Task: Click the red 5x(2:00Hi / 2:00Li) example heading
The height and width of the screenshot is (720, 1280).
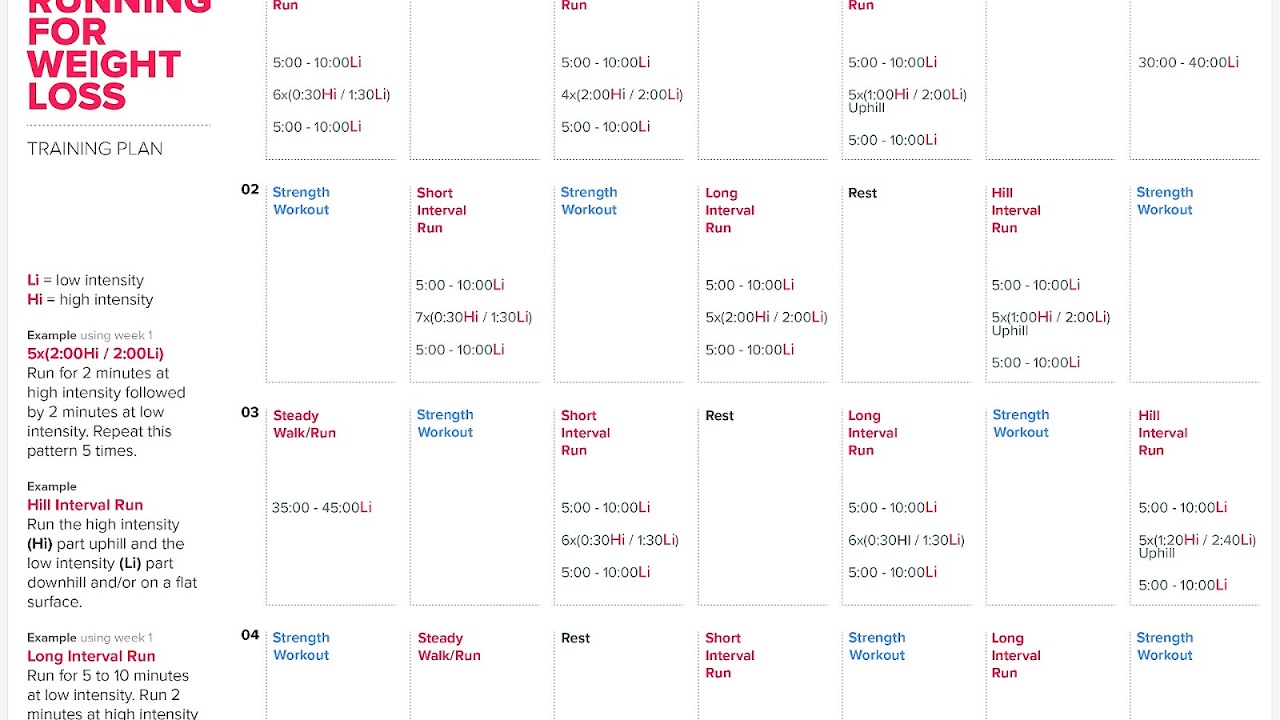Action: [x=95, y=353]
